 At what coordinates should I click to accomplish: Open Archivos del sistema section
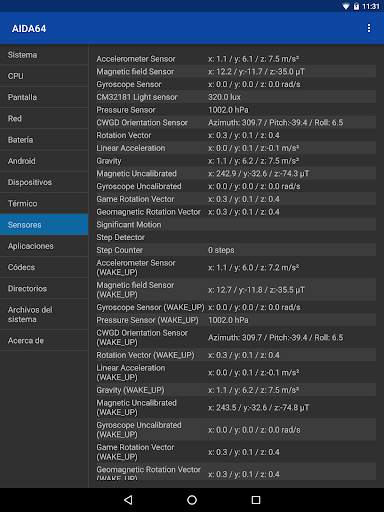(44, 315)
